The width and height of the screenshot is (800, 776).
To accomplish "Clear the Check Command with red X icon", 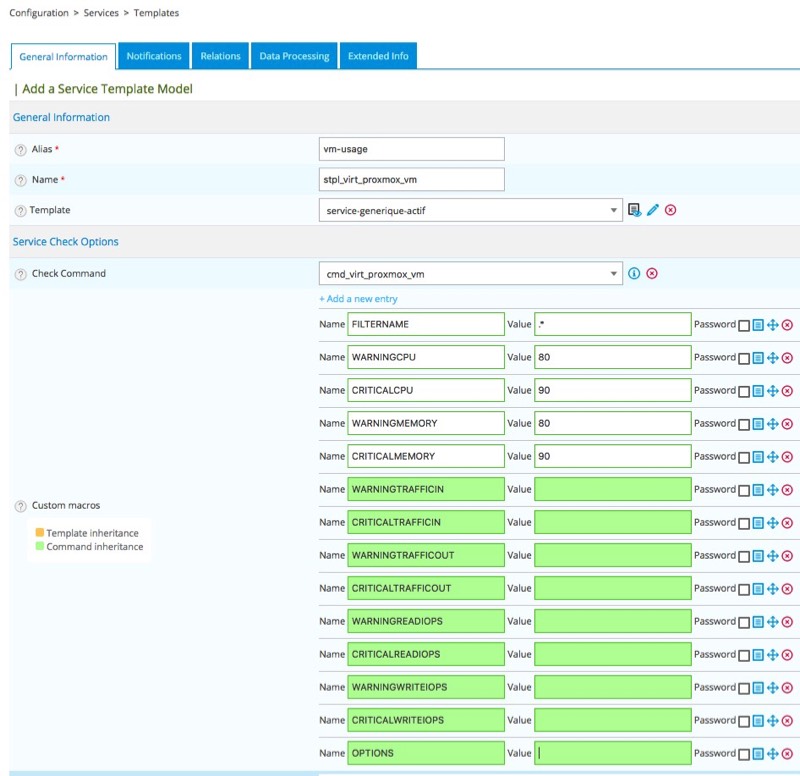I will pyautogui.click(x=652, y=274).
